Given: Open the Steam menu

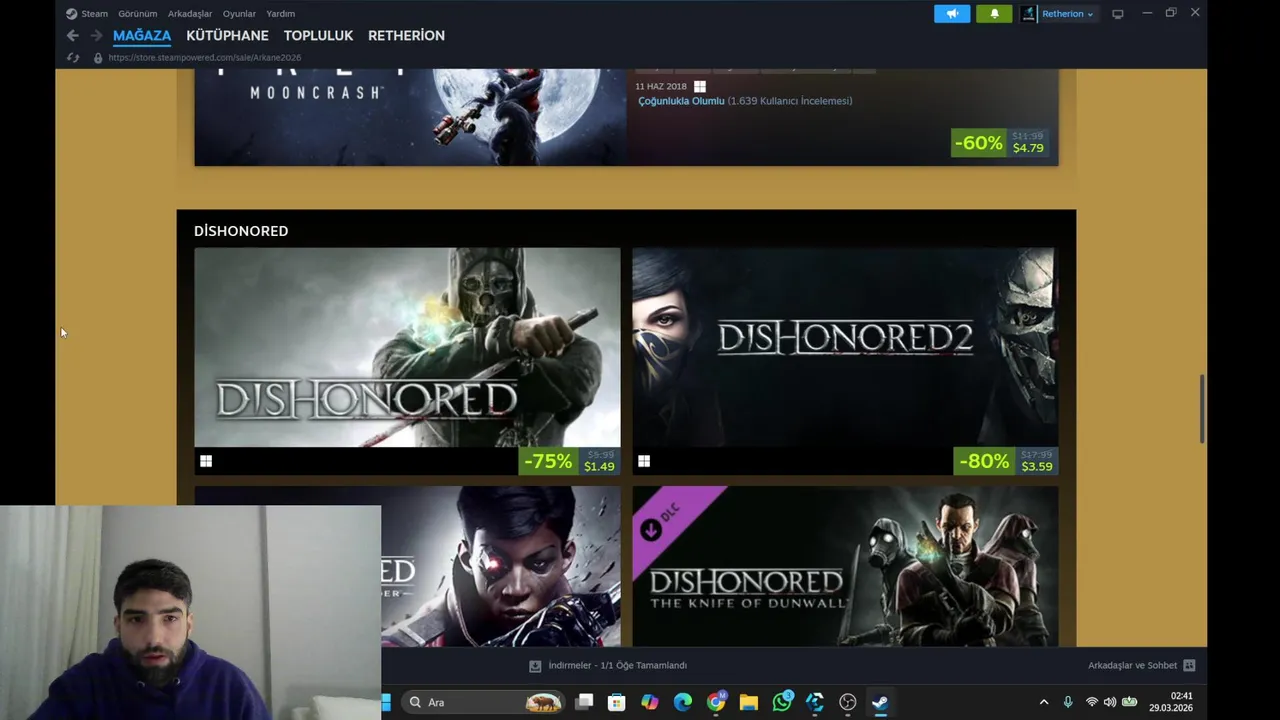Looking at the screenshot, I should click(95, 14).
